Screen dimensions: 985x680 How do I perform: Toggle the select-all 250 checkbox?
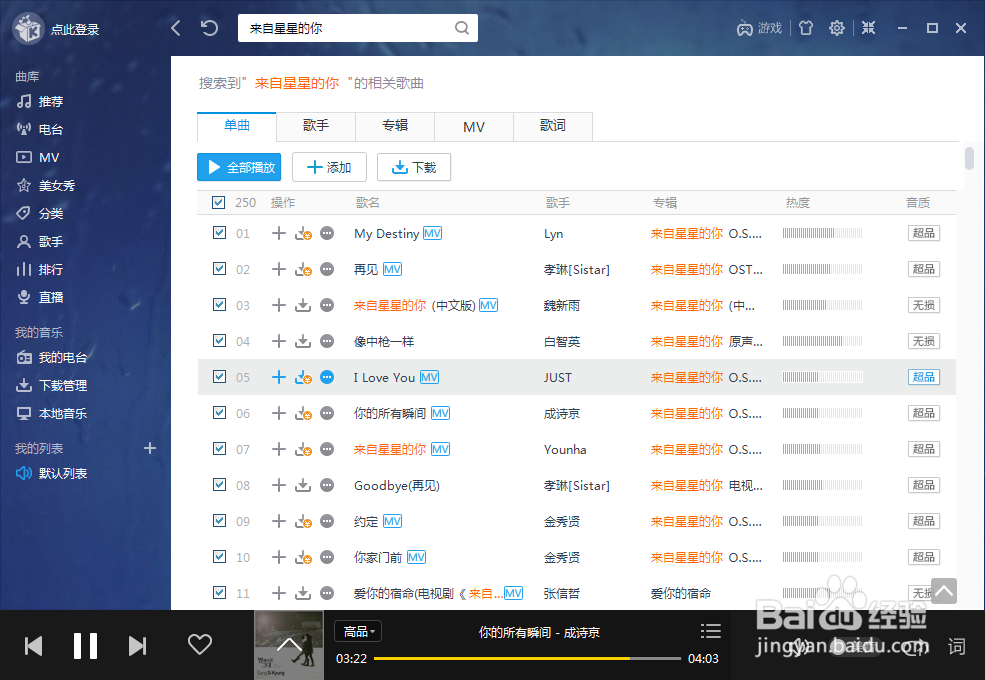coord(219,202)
